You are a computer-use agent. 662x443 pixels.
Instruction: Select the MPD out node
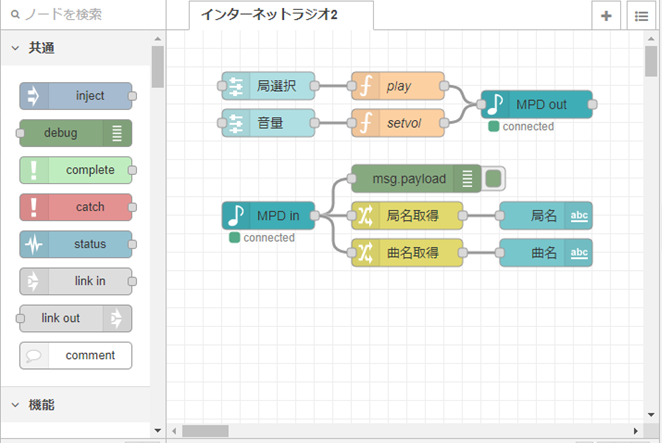click(538, 105)
